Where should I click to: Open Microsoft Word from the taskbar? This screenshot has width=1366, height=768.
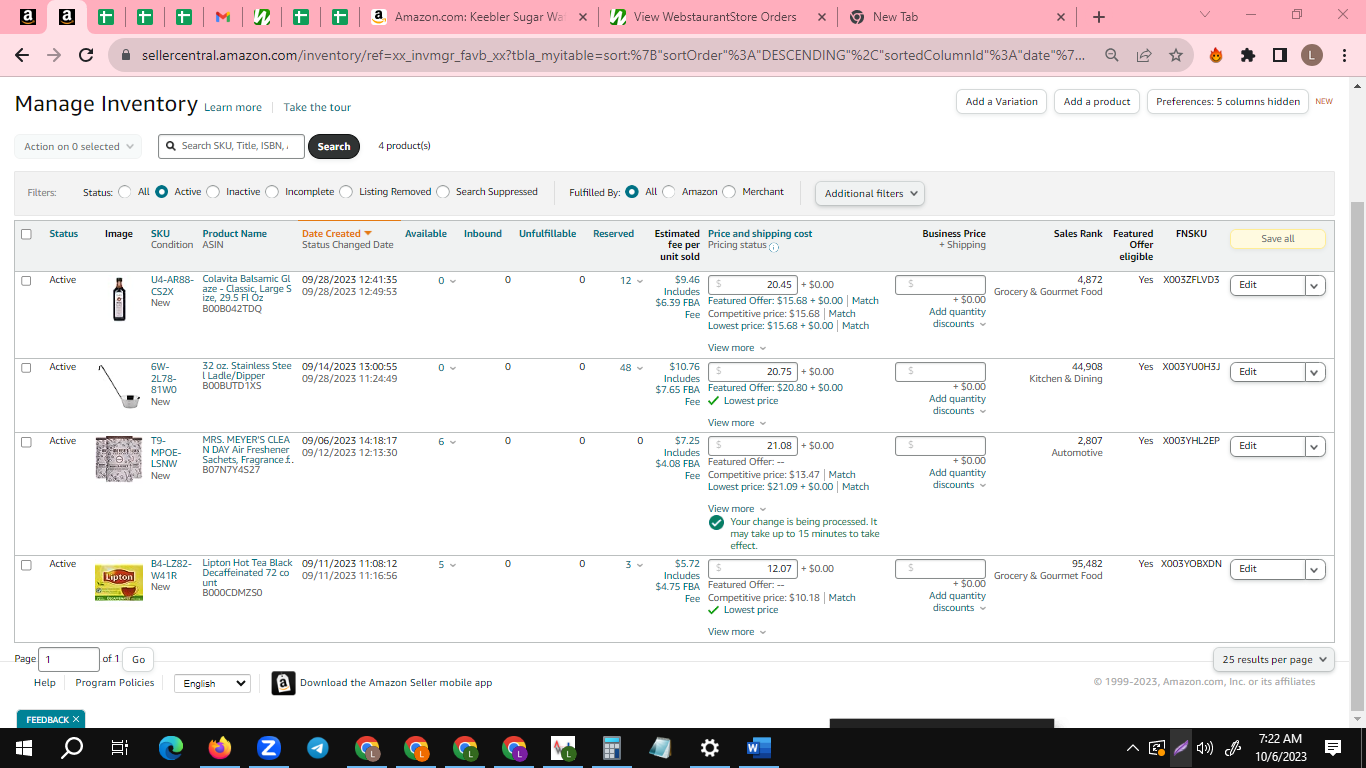(x=757, y=747)
